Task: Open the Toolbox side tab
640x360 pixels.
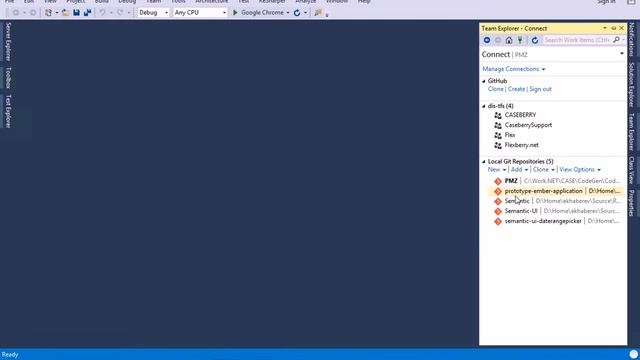Action: click(8, 78)
